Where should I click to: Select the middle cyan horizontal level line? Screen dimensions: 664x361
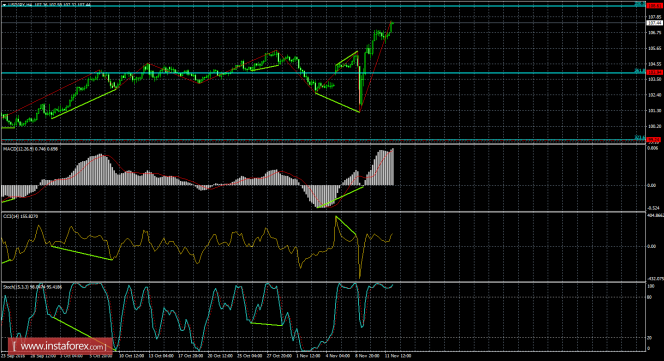[x=322, y=73]
